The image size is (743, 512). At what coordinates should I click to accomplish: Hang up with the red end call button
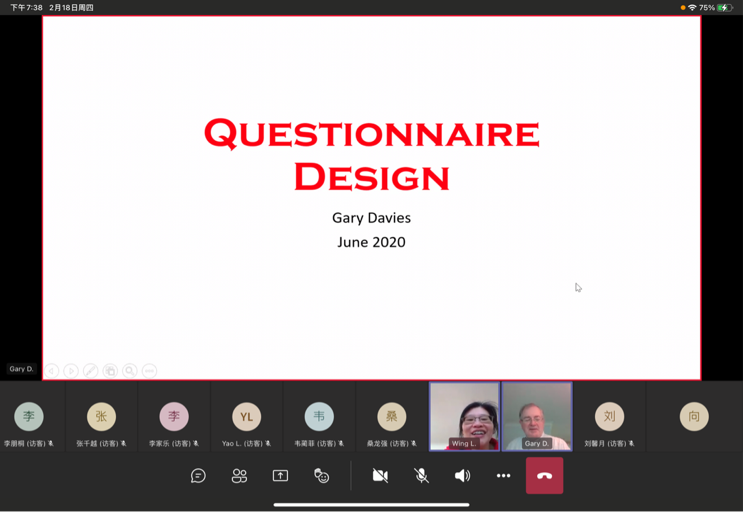[545, 476]
